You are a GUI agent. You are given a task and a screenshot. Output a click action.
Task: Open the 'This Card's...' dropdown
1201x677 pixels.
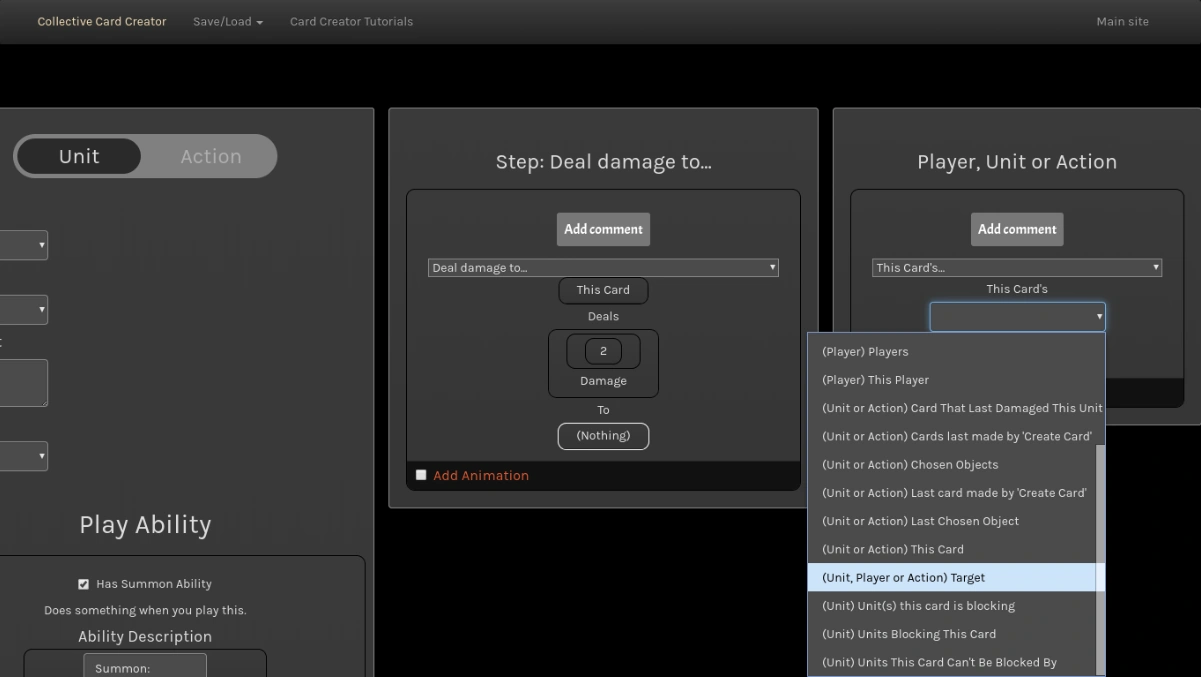click(1017, 267)
